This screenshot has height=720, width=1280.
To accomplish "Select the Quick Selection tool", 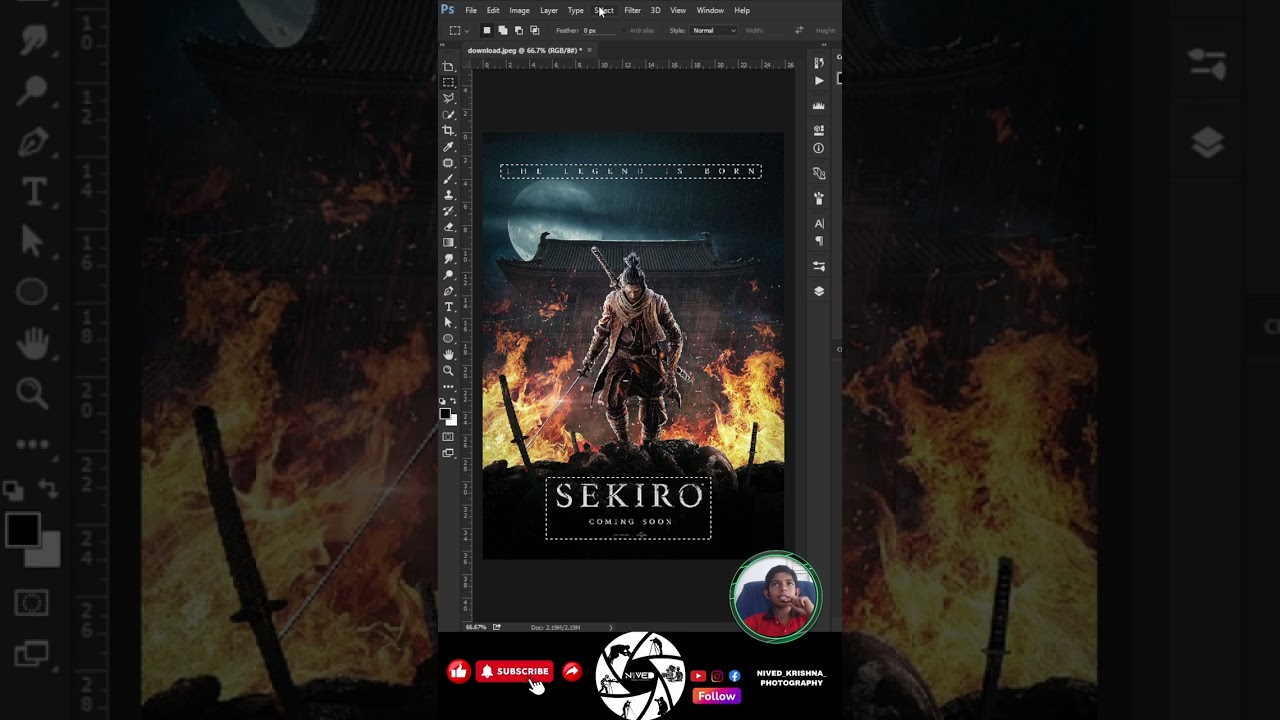I will [448, 115].
